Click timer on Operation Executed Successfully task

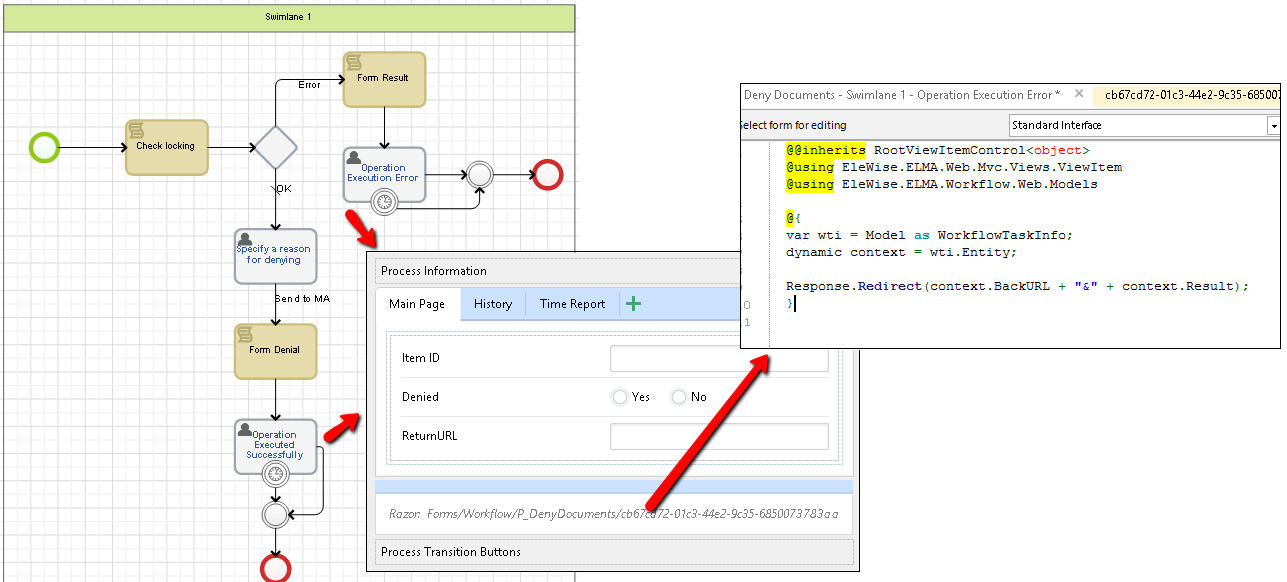click(275, 473)
